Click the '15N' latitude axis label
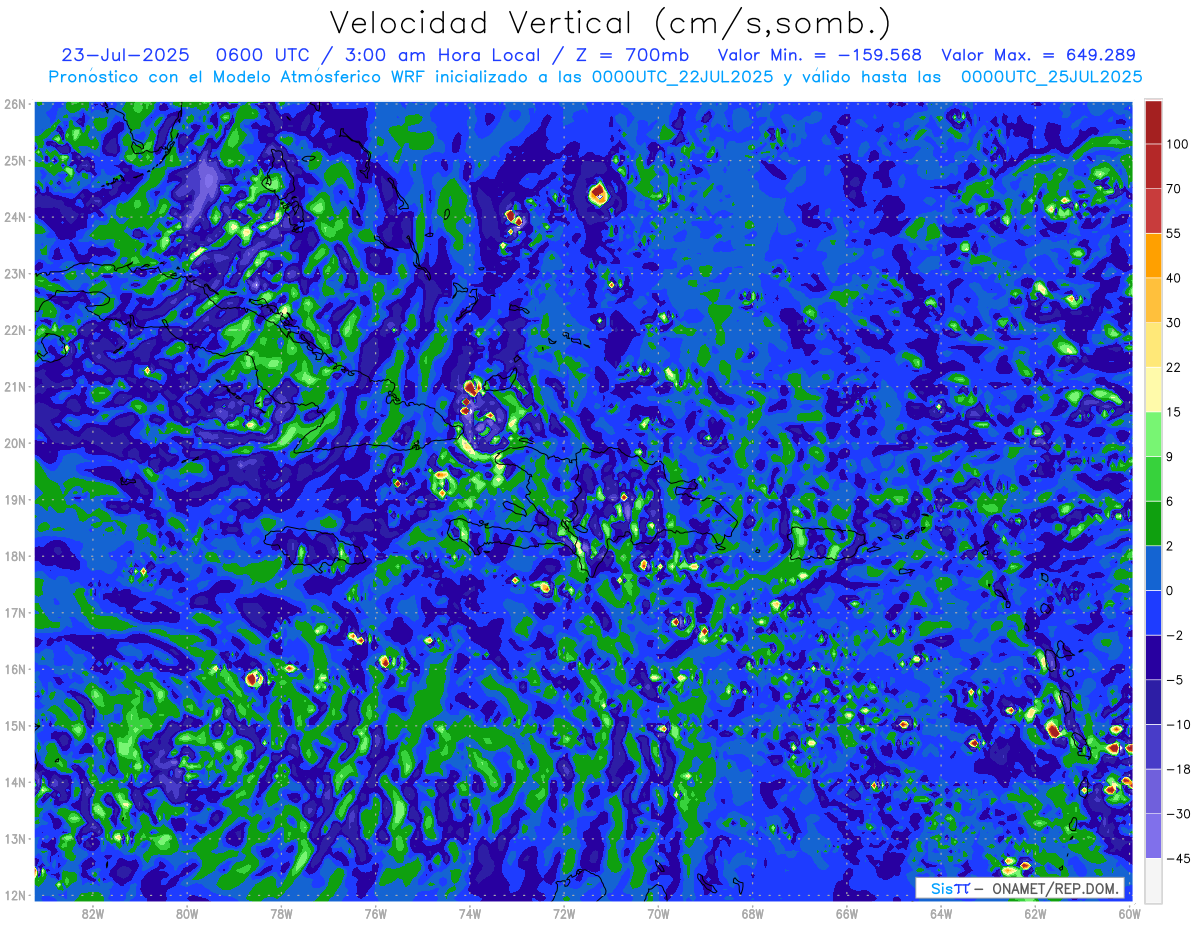 click(x=14, y=726)
